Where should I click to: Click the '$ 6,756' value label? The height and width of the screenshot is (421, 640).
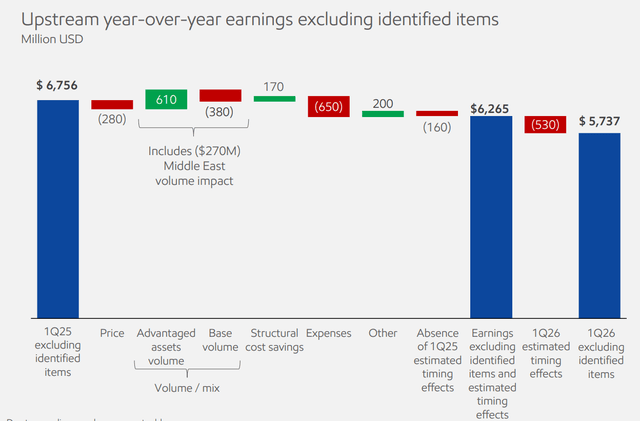(57, 85)
